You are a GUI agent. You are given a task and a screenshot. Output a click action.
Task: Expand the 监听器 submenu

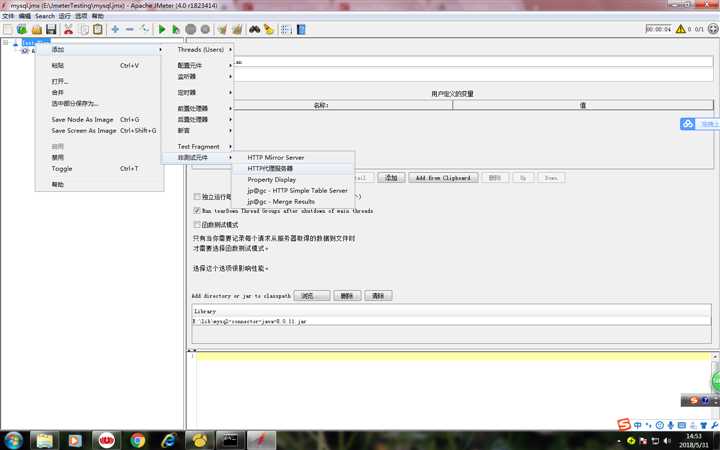pyautogui.click(x=198, y=76)
